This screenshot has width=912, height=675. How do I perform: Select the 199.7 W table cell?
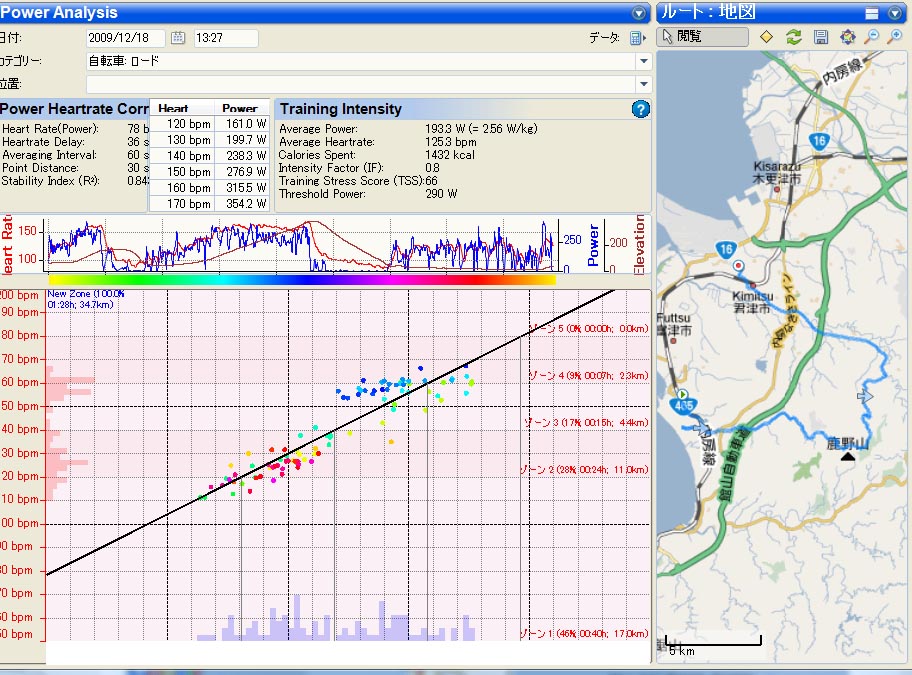[241, 140]
